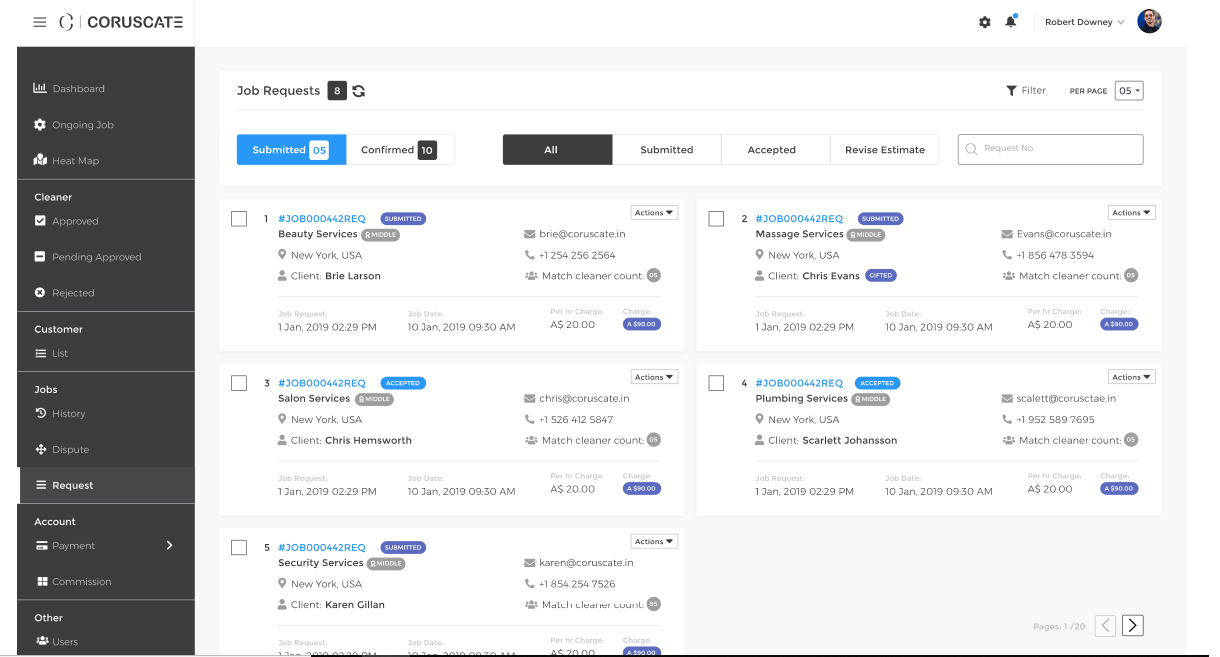Select checkbox for Beauty Services job
Image resolution: width=1220 pixels, height=657 pixels.
pos(239,219)
